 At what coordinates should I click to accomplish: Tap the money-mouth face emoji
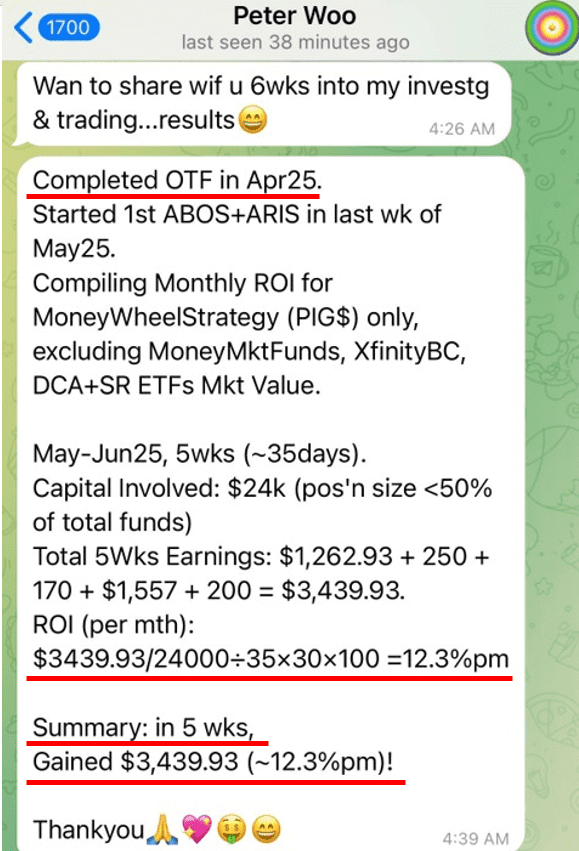231,829
